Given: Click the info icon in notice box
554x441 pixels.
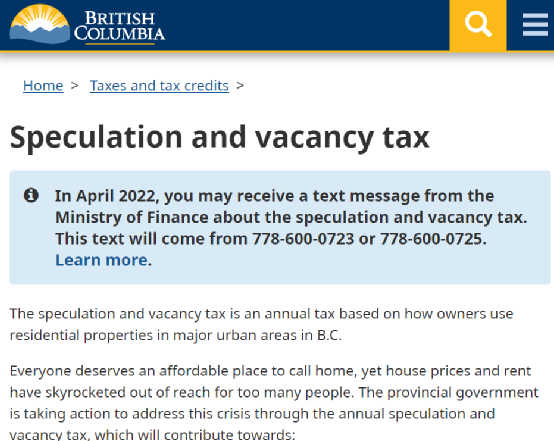Looking at the screenshot, I should click(31, 195).
